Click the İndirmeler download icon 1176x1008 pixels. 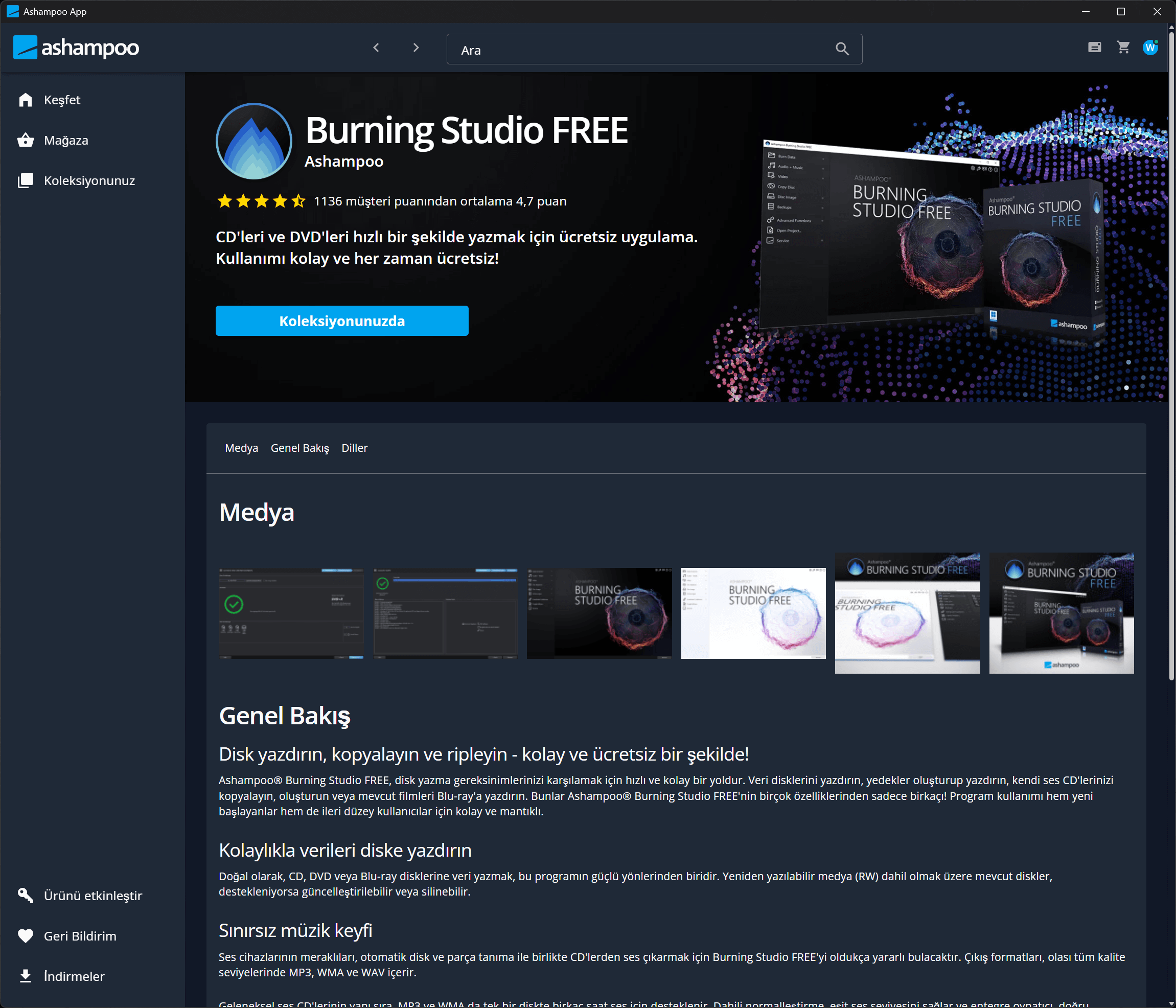point(26,976)
